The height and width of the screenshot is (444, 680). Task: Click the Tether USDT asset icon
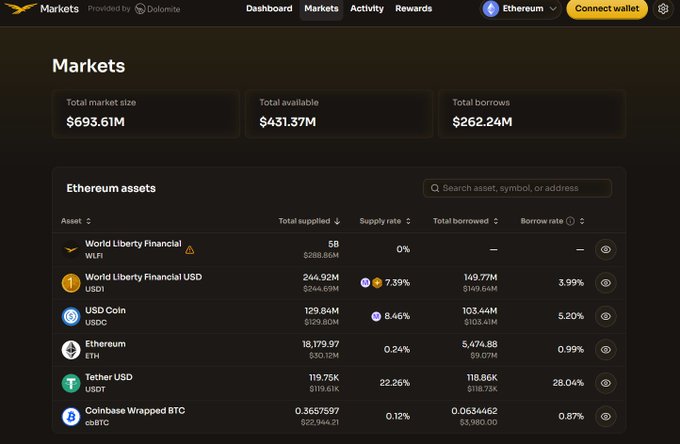(71, 383)
